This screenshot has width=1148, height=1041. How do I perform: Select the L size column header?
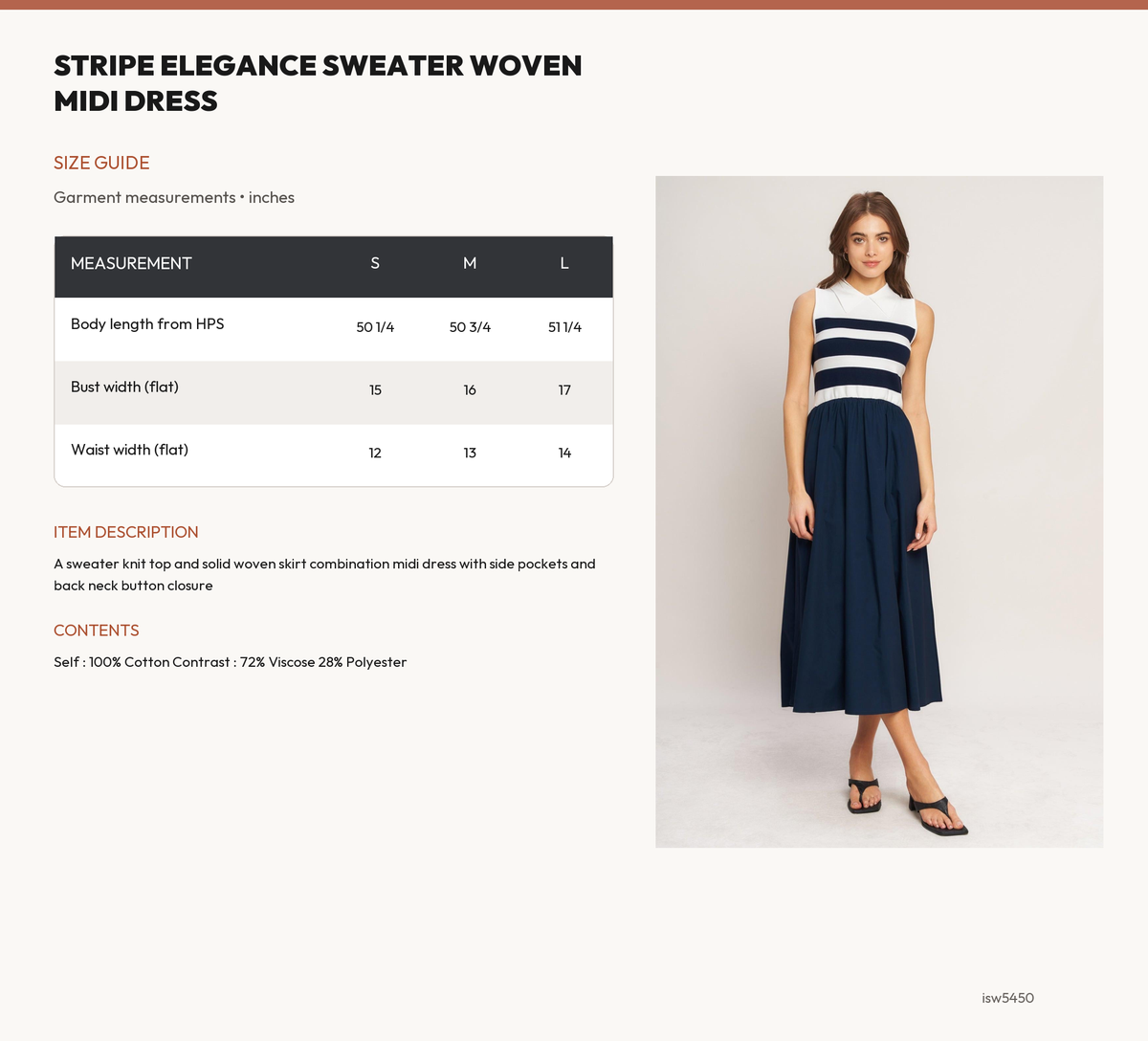564,263
